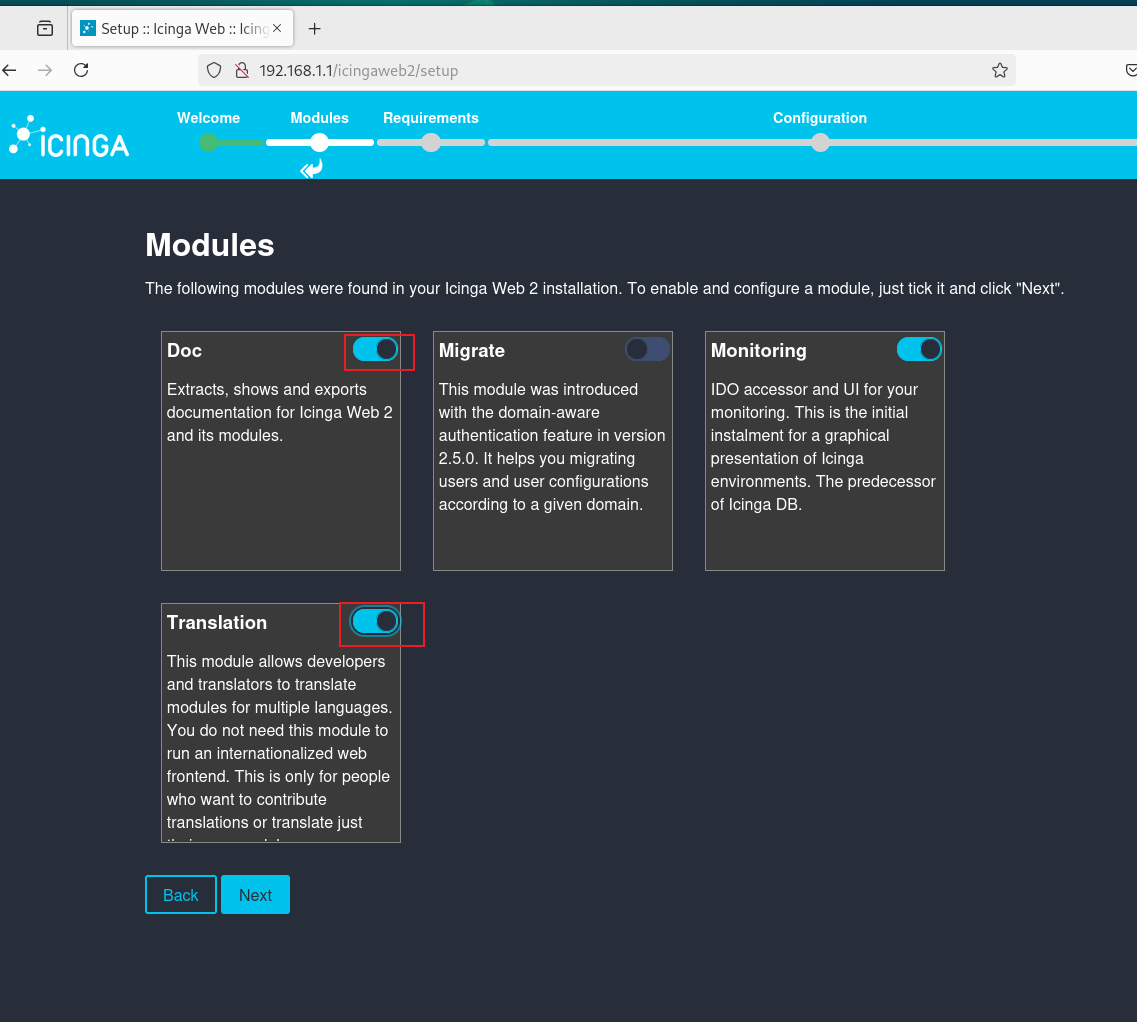Click the wizard back double-arrow icon
1137x1022 pixels.
[311, 169]
